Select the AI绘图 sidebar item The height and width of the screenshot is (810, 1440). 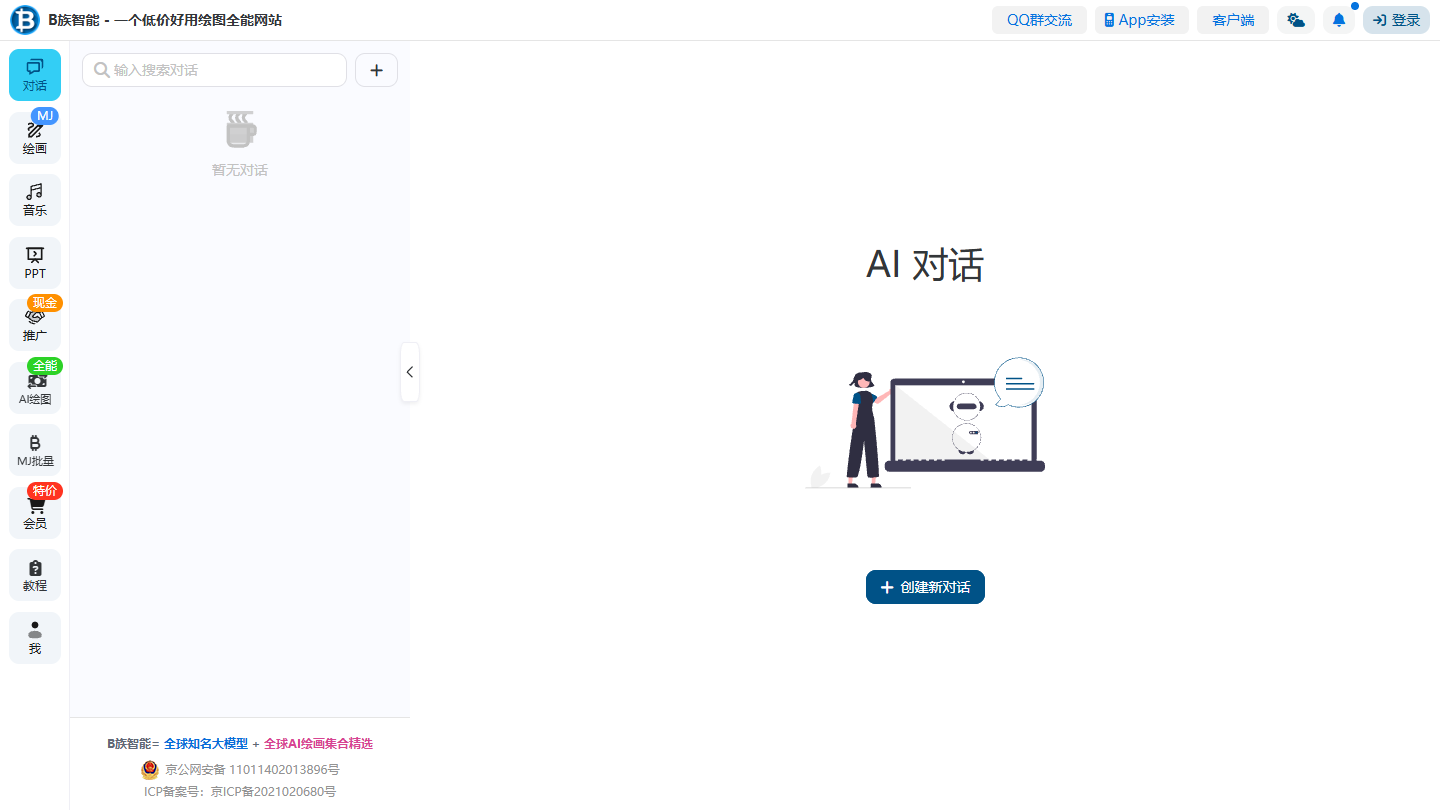(35, 388)
